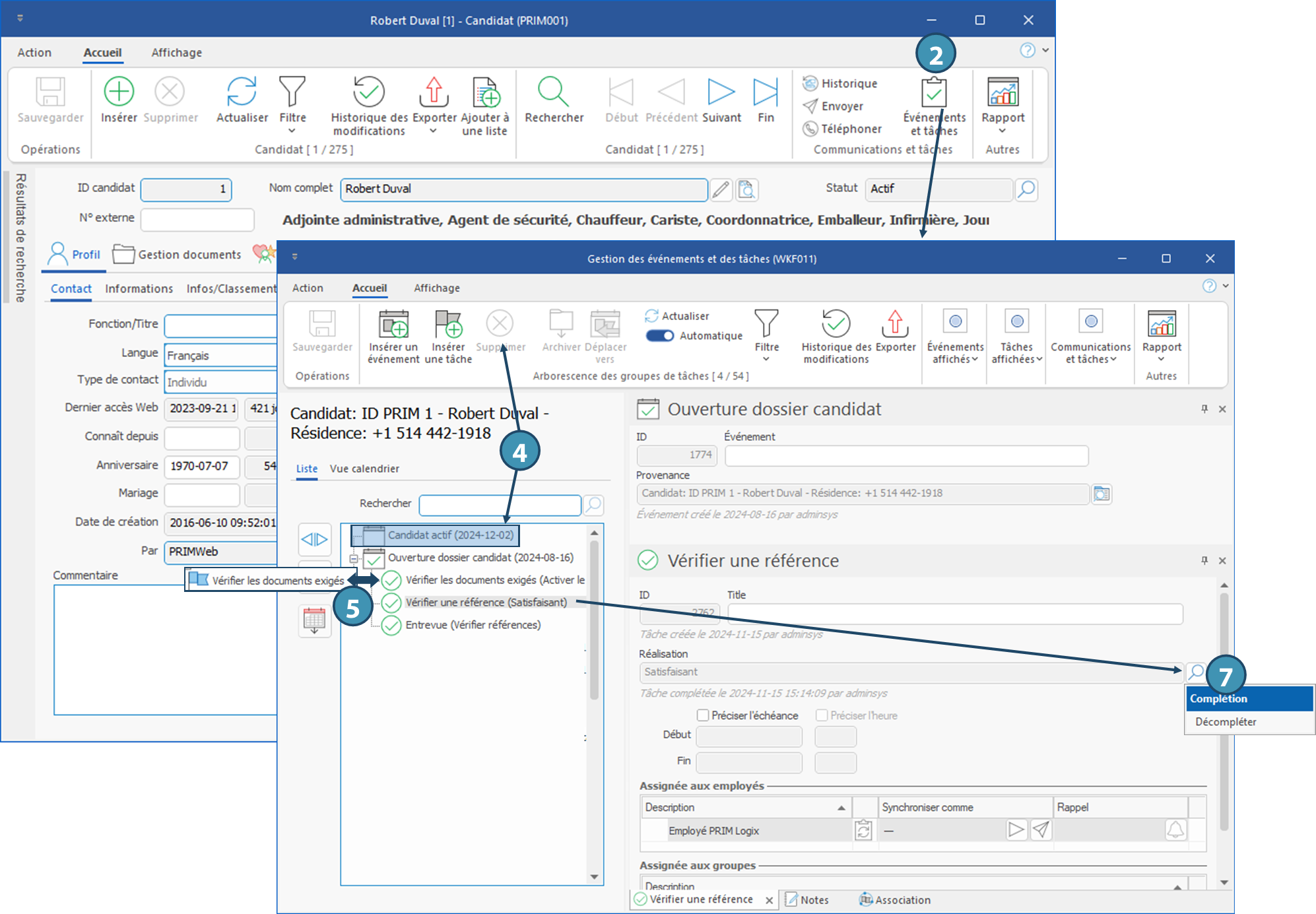Click the pencil edit icon beside Nom complet
Image resolution: width=1316 pixels, height=914 pixels.
click(721, 190)
